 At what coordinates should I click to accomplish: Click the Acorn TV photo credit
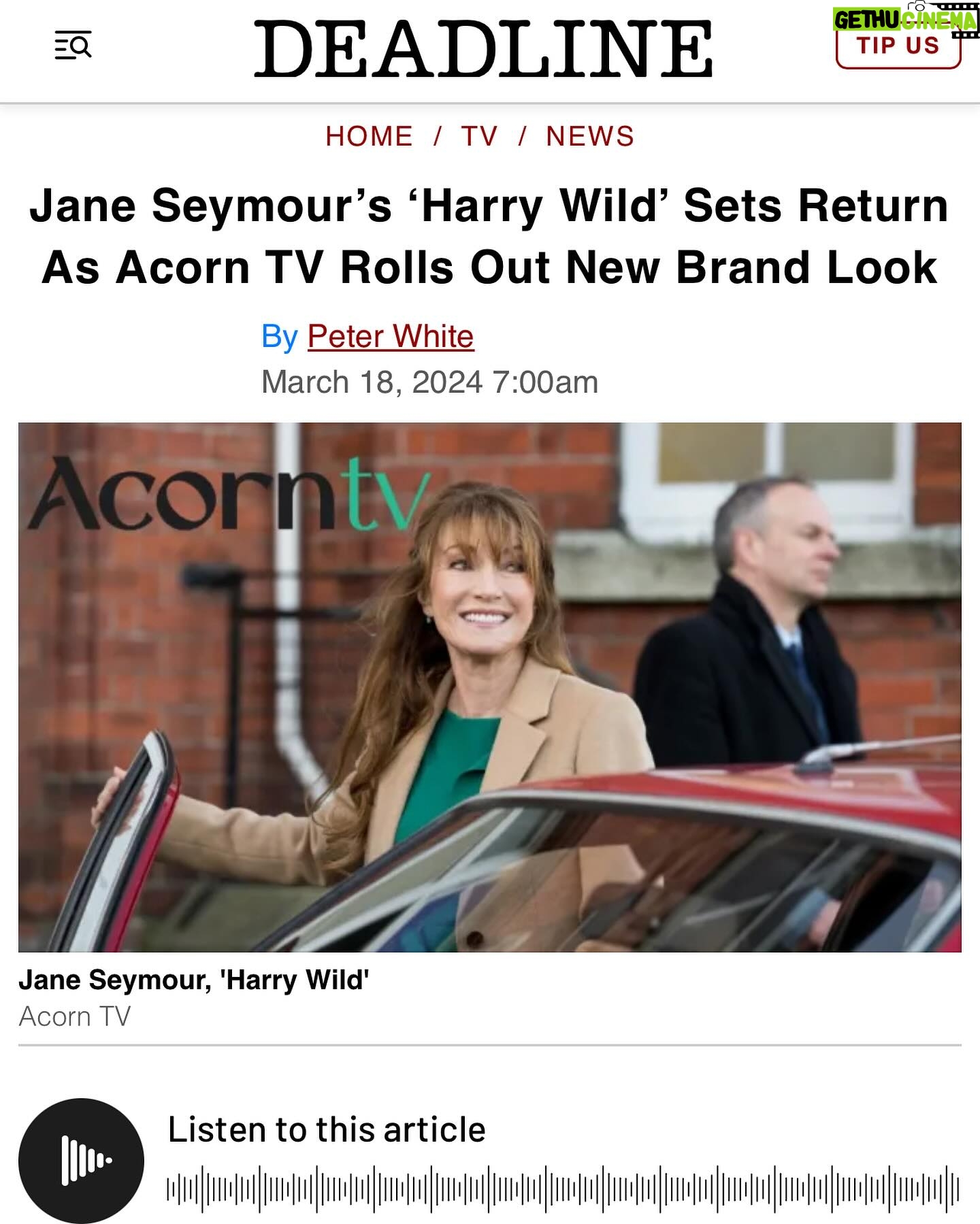tap(74, 1016)
